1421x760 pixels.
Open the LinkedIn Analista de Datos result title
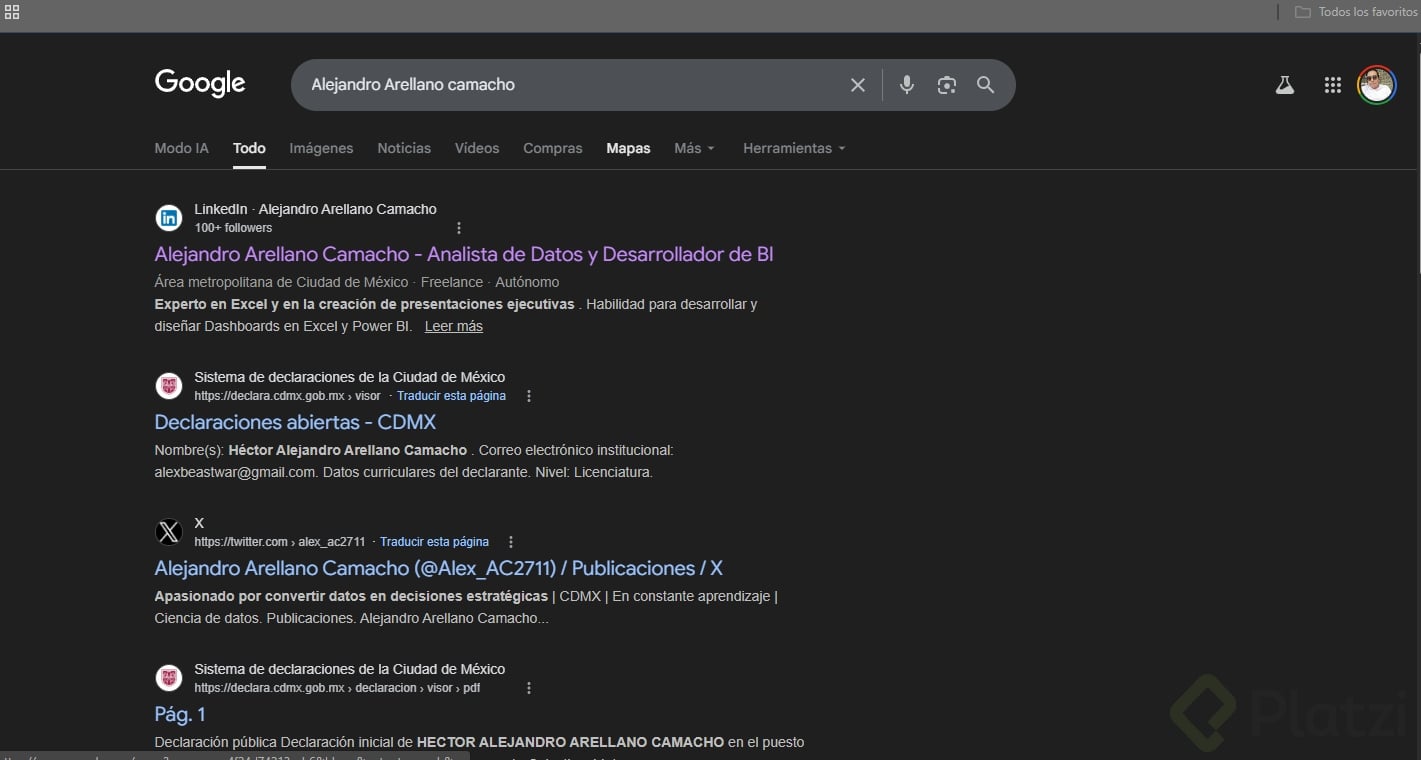pos(464,254)
